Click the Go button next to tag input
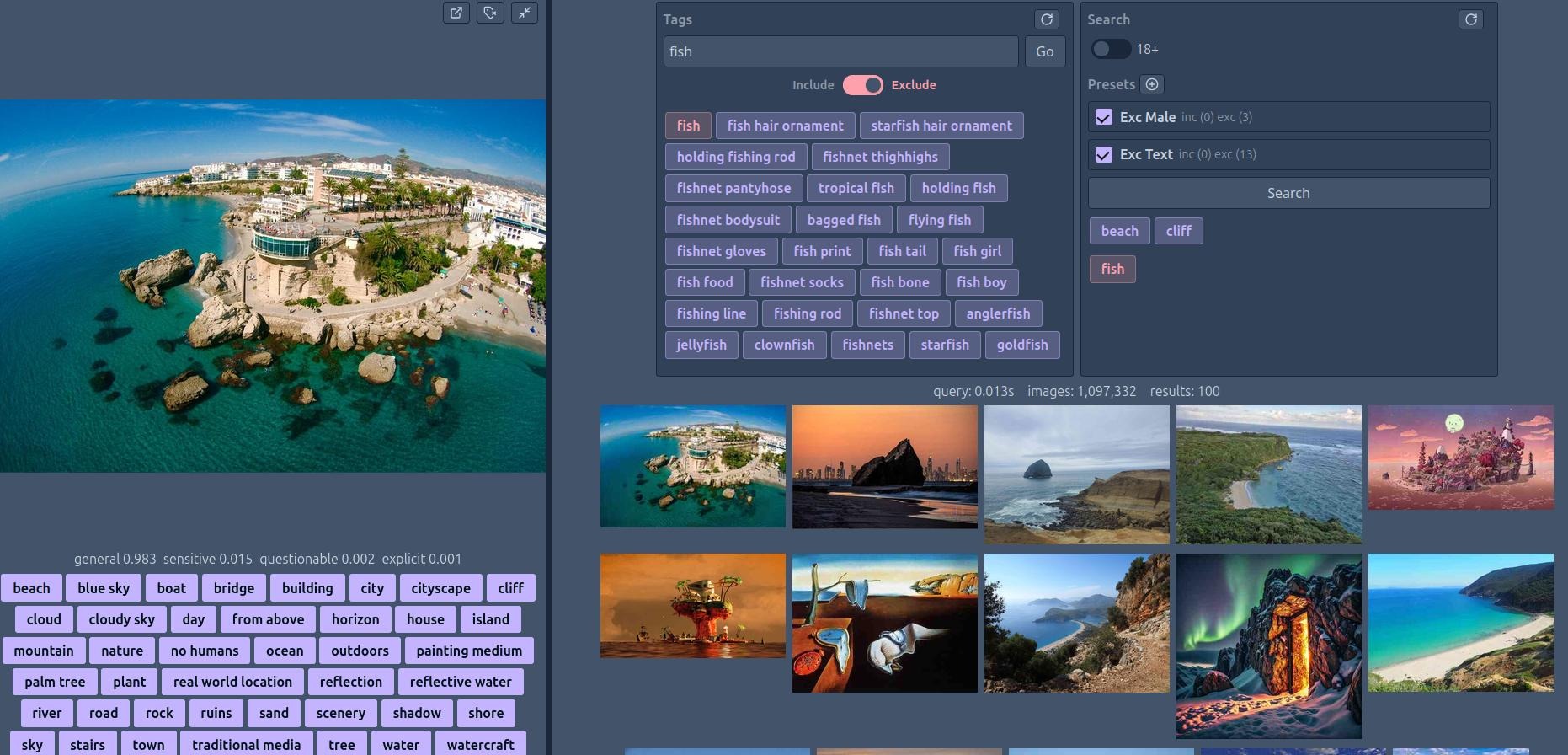The image size is (1568, 755). click(1045, 51)
